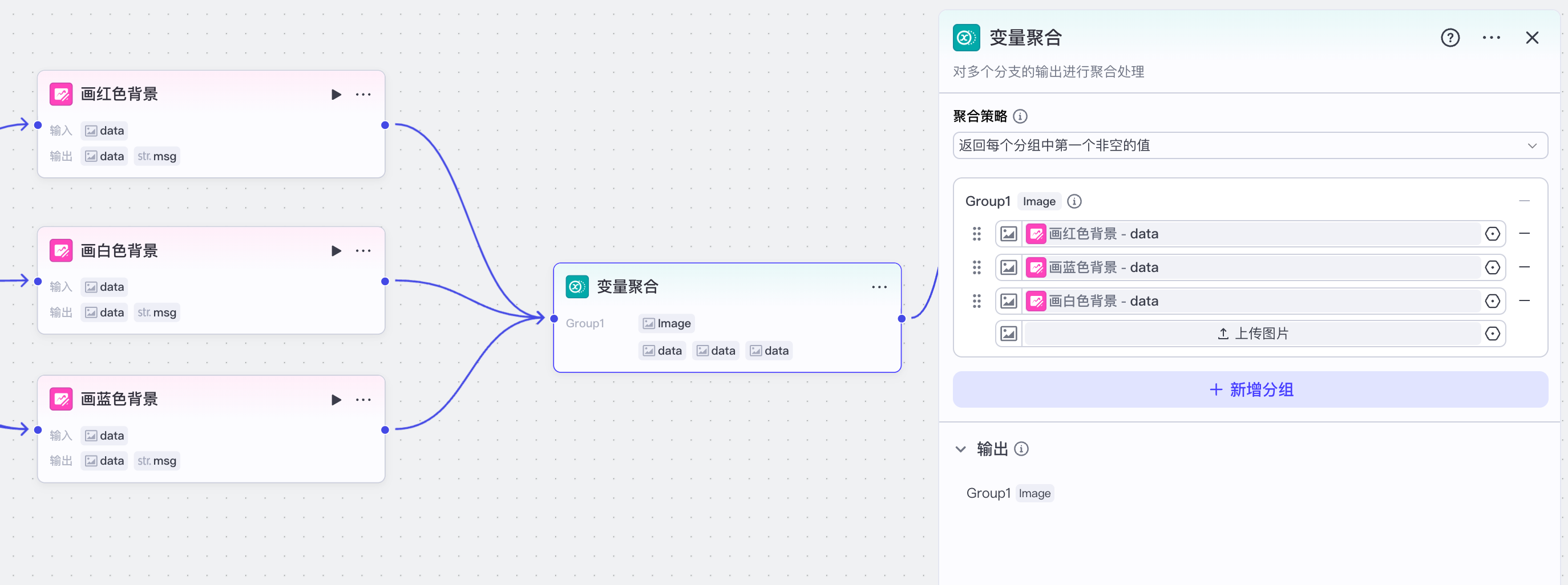Click drag handle of 画蓝色背景 data row

(976, 267)
